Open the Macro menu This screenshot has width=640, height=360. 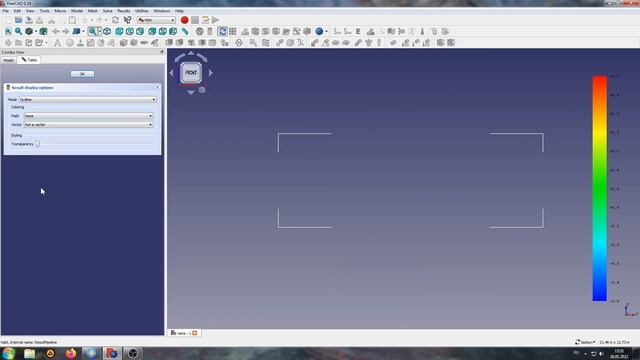pos(60,11)
